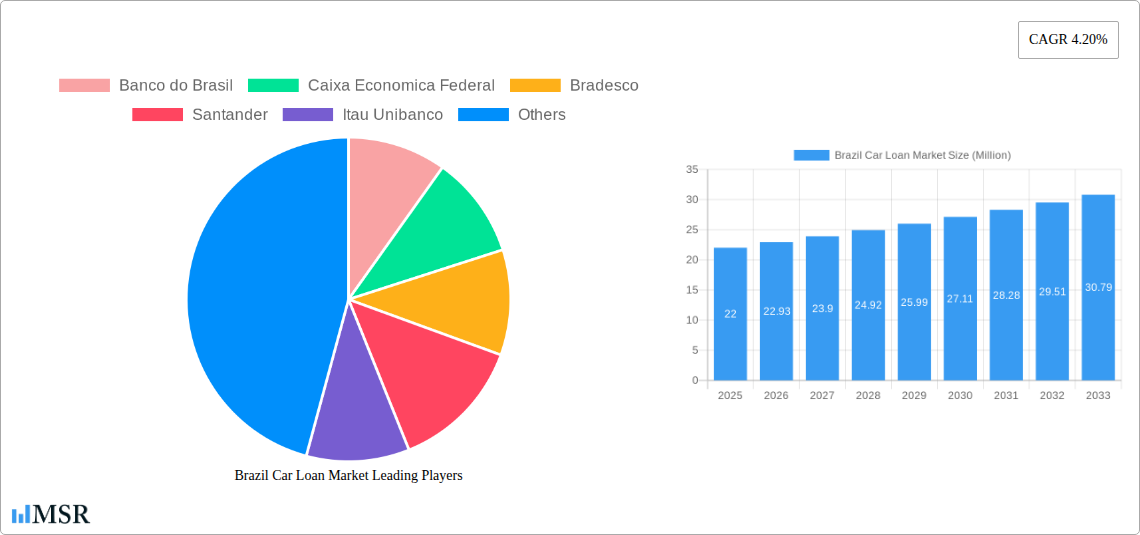
Task: Click the 35 y-axis label
Action: (x=692, y=169)
